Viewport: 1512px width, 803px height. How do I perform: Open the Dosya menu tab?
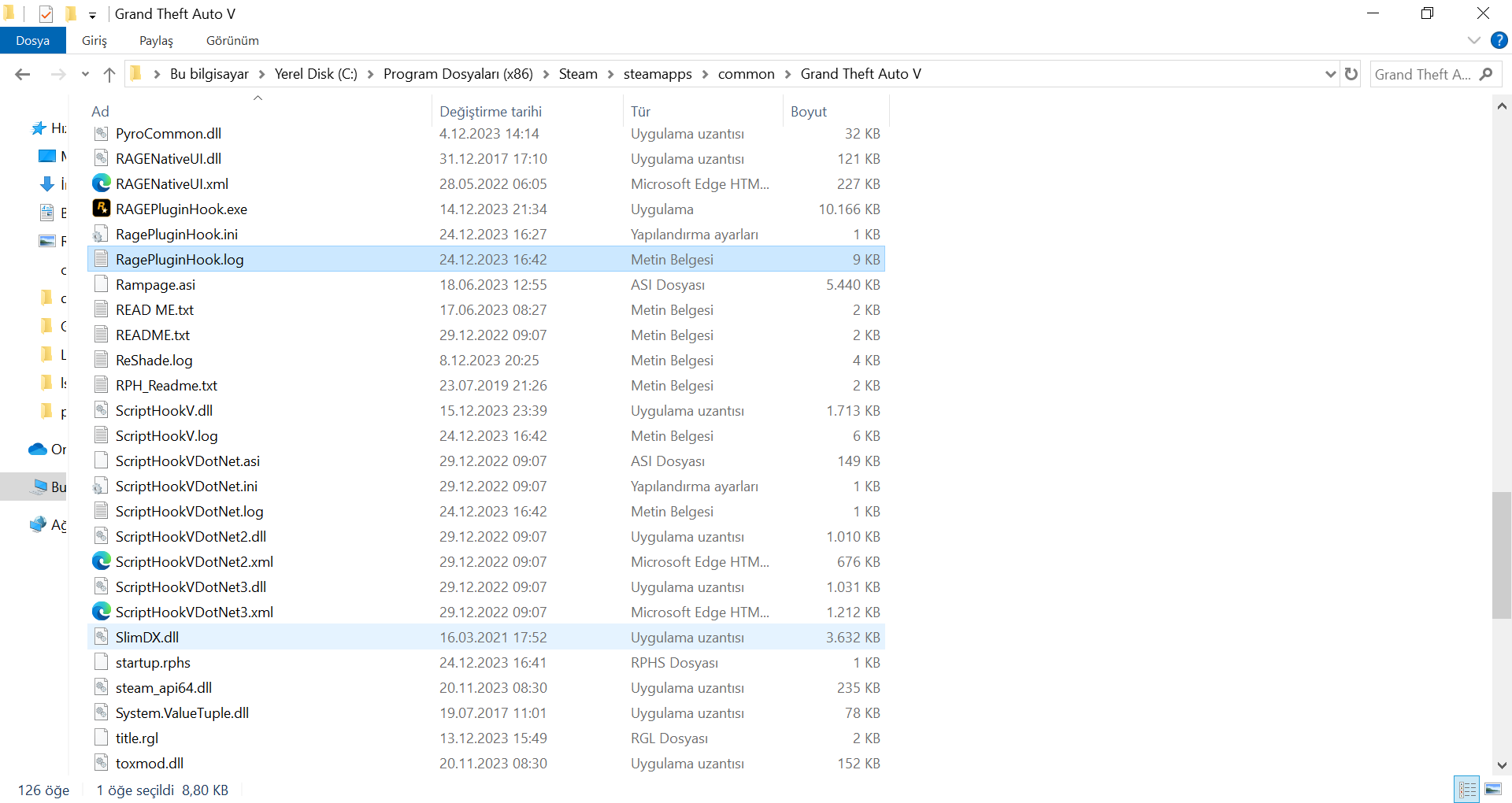point(32,40)
